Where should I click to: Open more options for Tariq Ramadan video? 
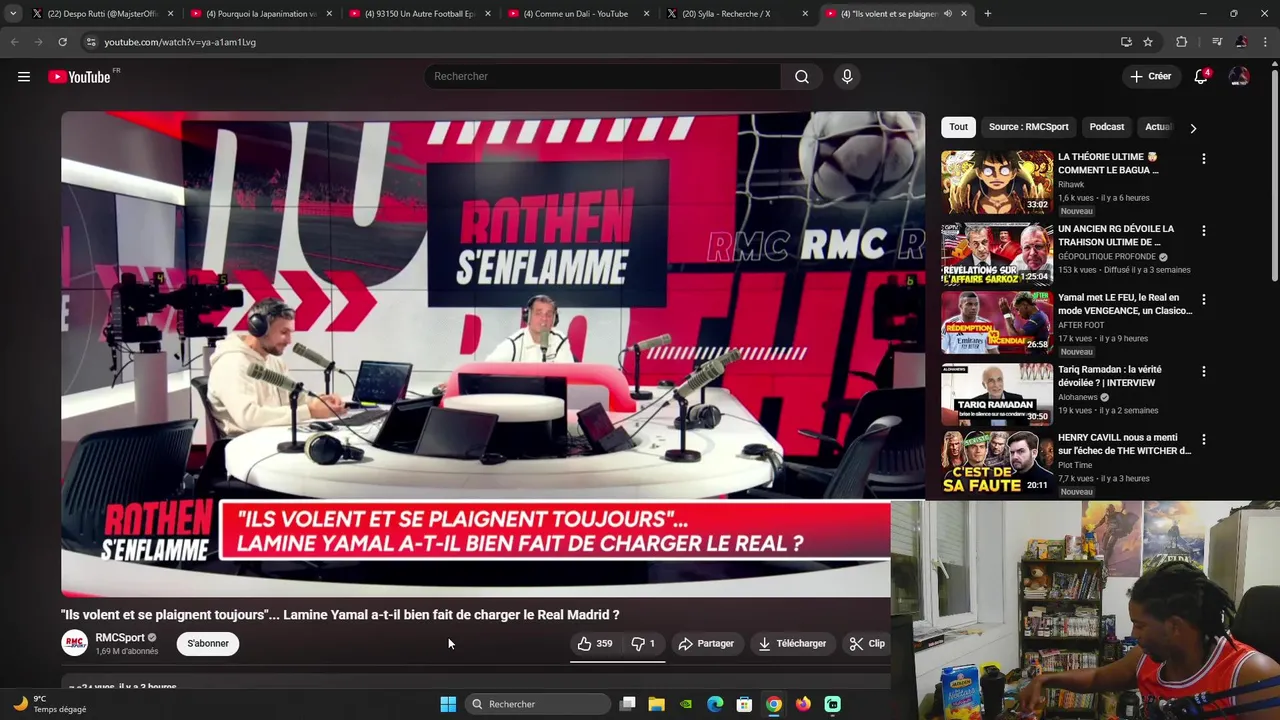1204,372
